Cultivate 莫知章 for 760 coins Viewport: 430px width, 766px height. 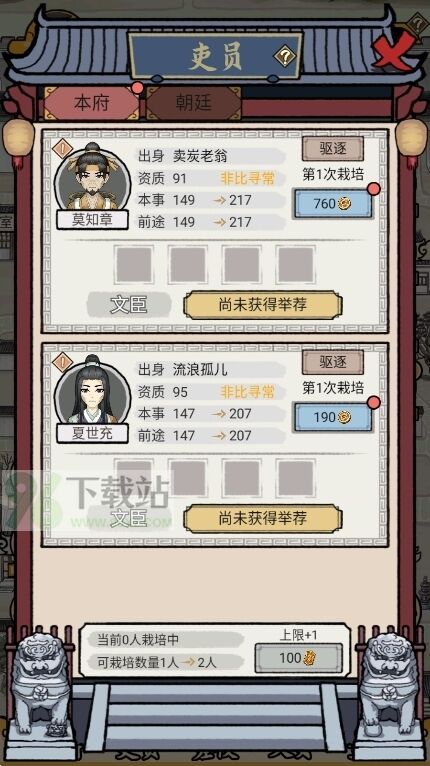pyautogui.click(x=333, y=204)
